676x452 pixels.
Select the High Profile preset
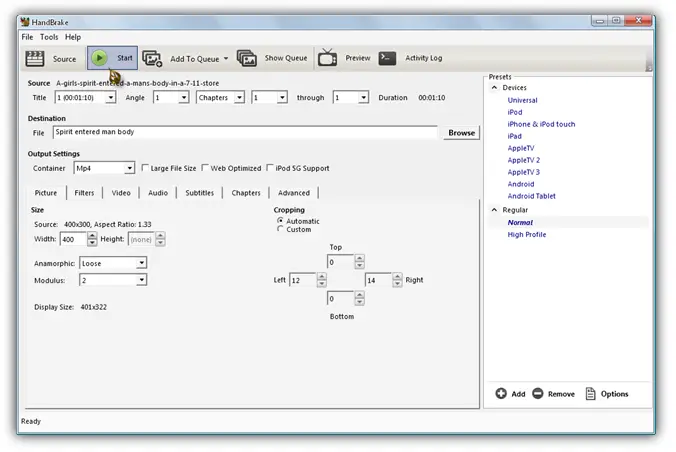526,235
